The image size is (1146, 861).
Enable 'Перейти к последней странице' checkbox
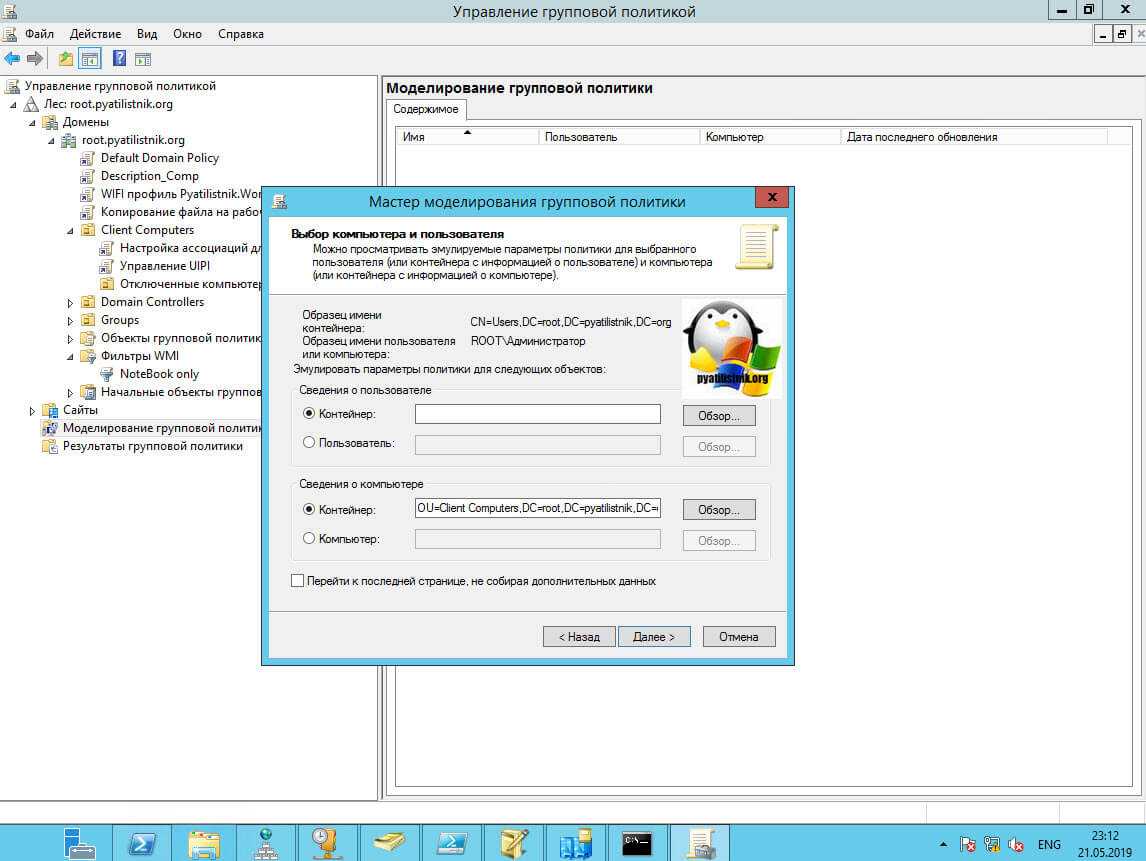297,581
